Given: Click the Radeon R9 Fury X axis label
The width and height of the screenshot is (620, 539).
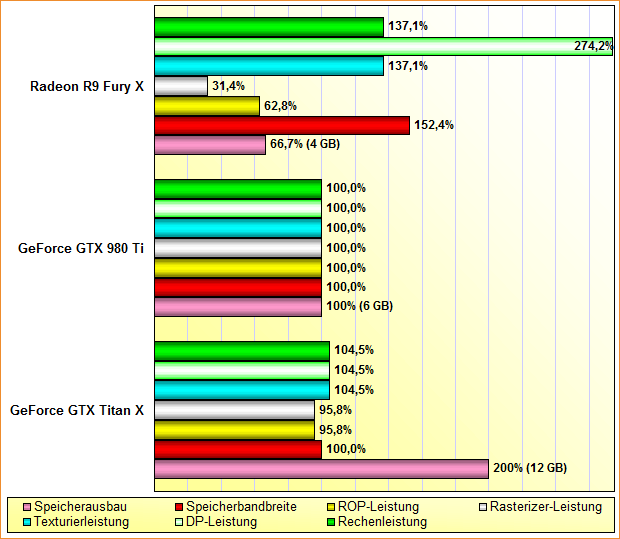Looking at the screenshot, I should [87, 86].
